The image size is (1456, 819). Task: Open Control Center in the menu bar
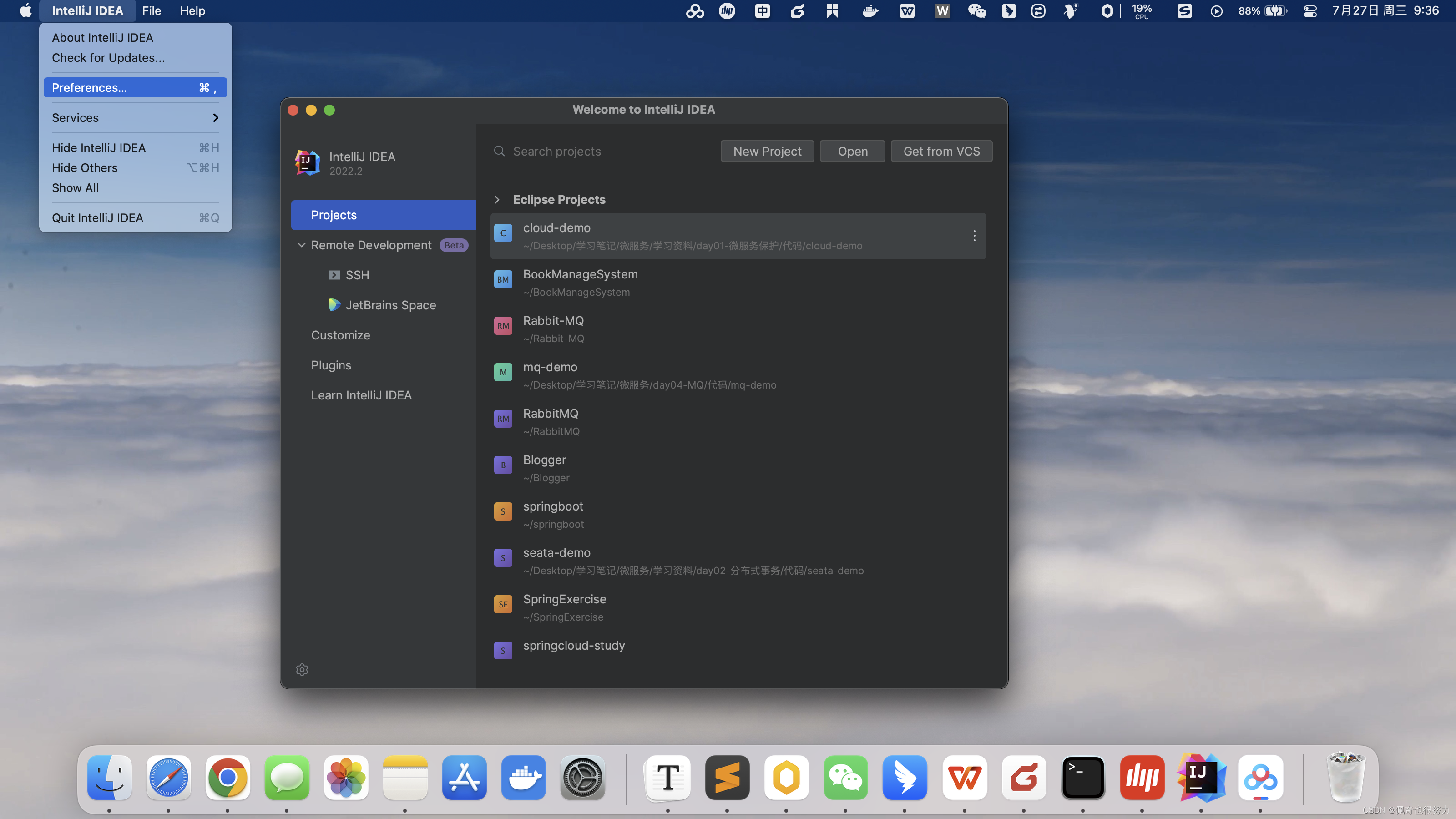1309,11
